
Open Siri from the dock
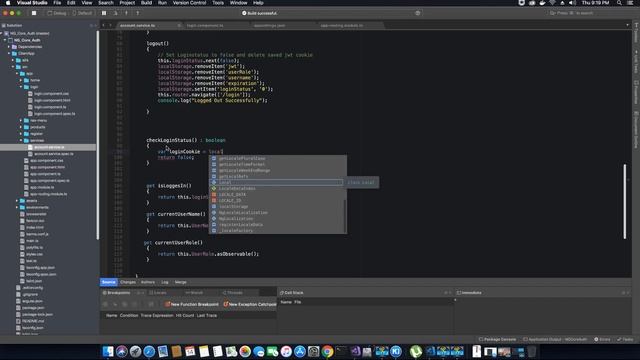click(122, 351)
